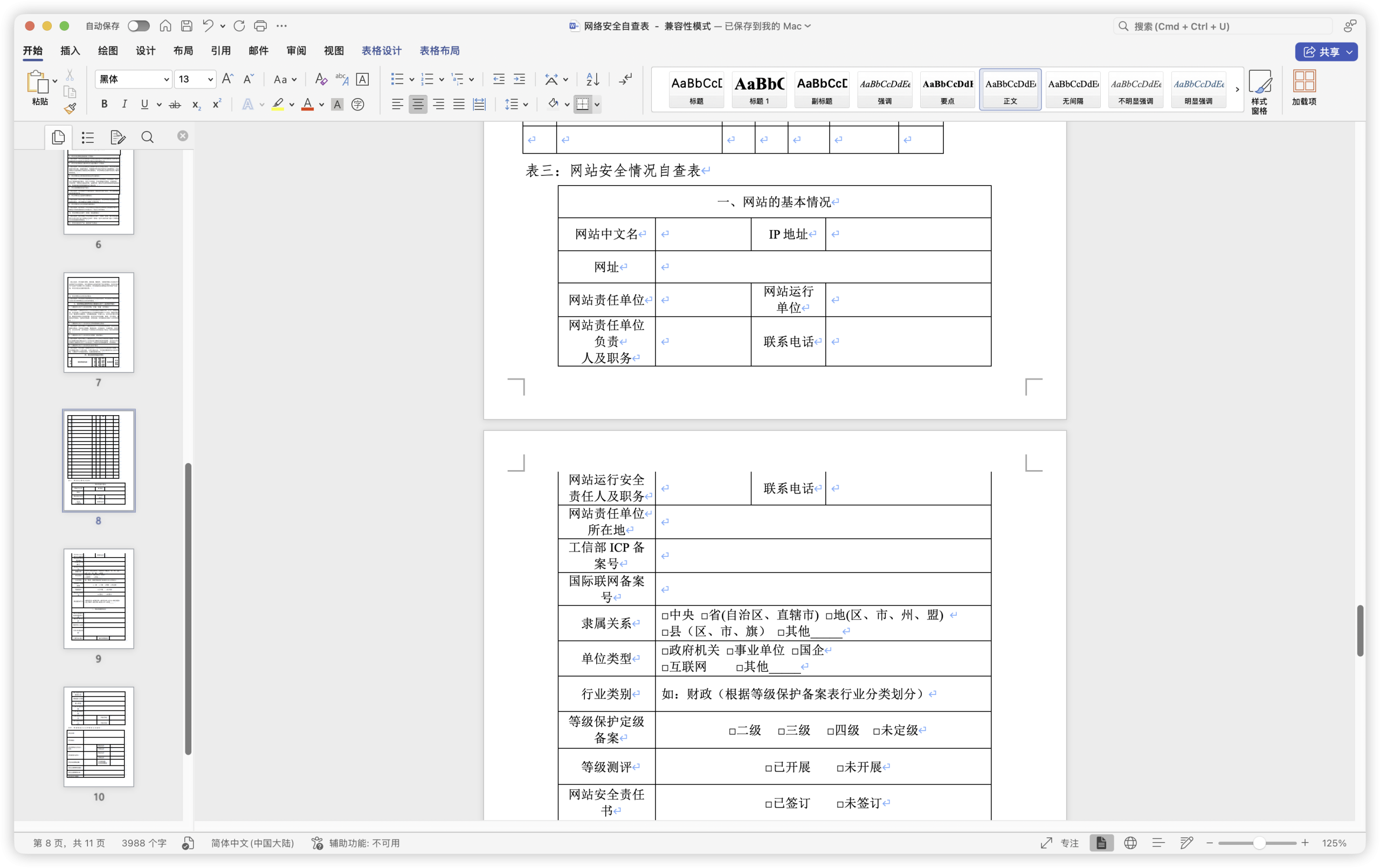
Task: Open the font name dropdown
Action: (166, 79)
